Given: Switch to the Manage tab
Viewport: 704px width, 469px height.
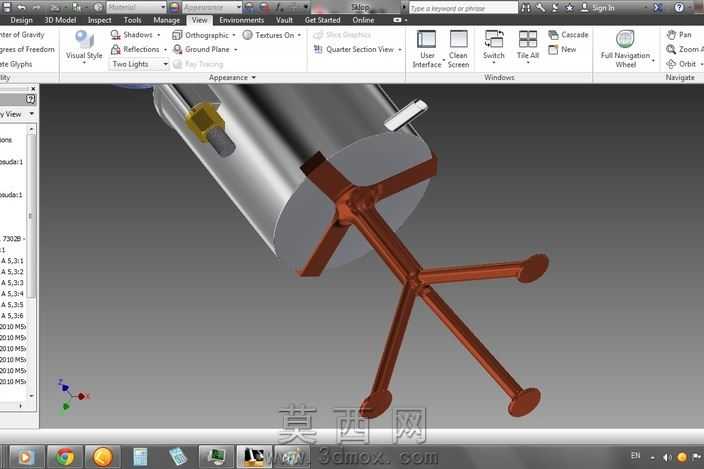Looking at the screenshot, I should click(166, 20).
